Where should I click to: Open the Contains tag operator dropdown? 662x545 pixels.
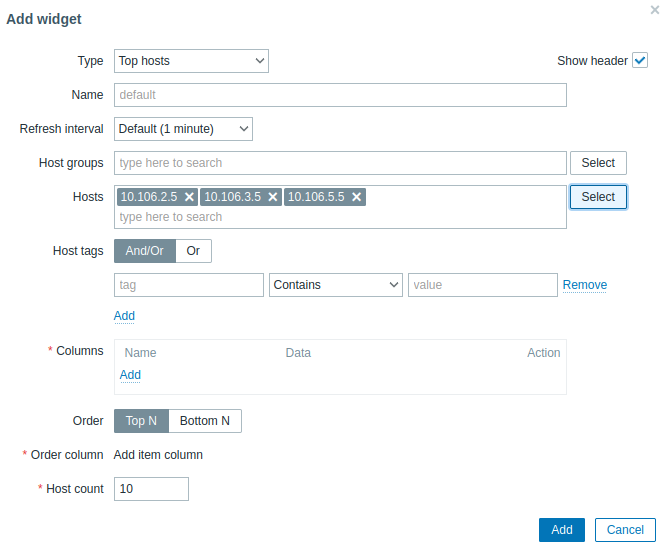click(335, 285)
